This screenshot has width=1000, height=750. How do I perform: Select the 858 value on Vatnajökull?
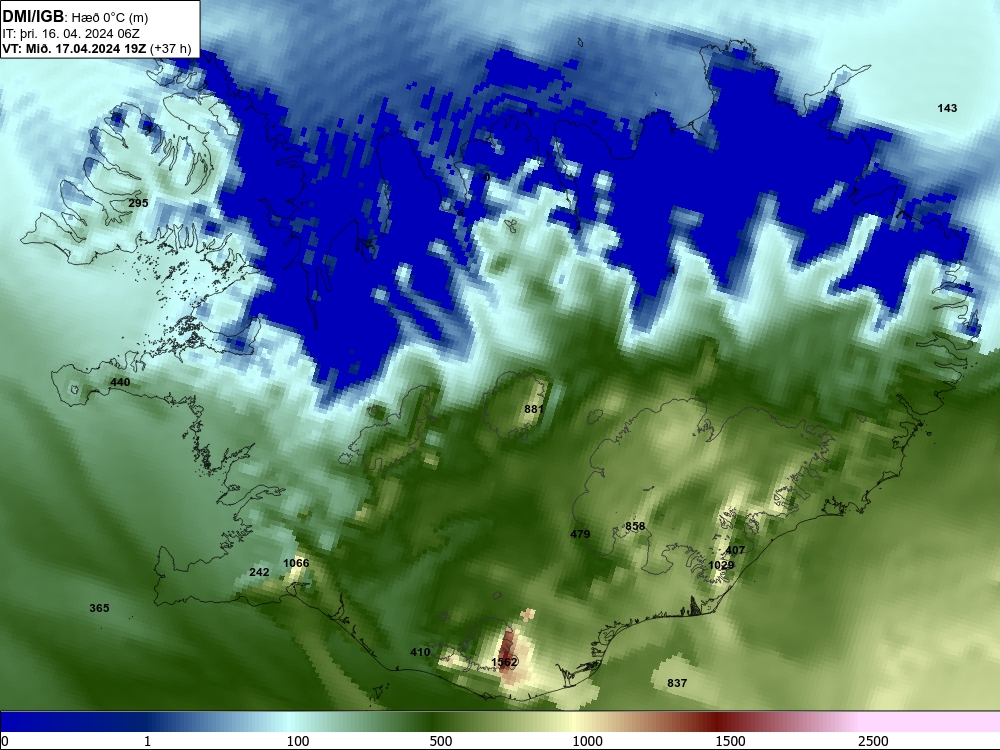[635, 526]
